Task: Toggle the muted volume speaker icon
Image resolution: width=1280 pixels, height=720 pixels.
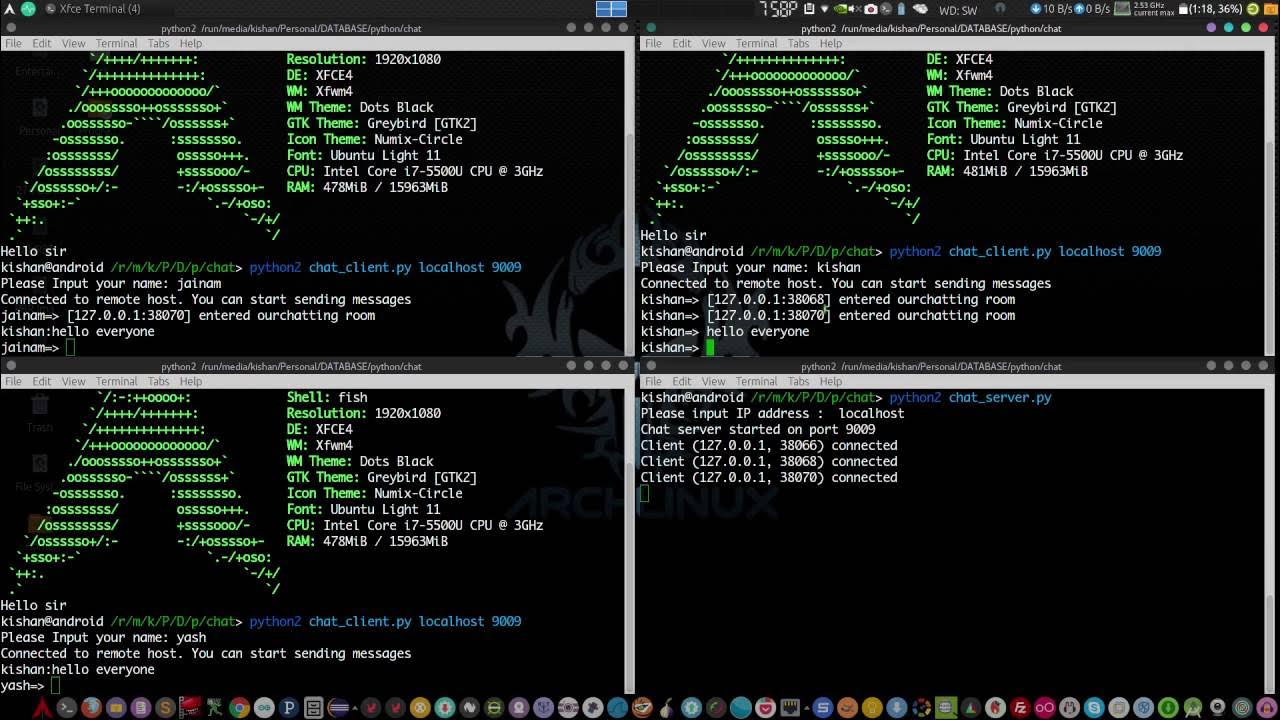Action: coord(855,9)
